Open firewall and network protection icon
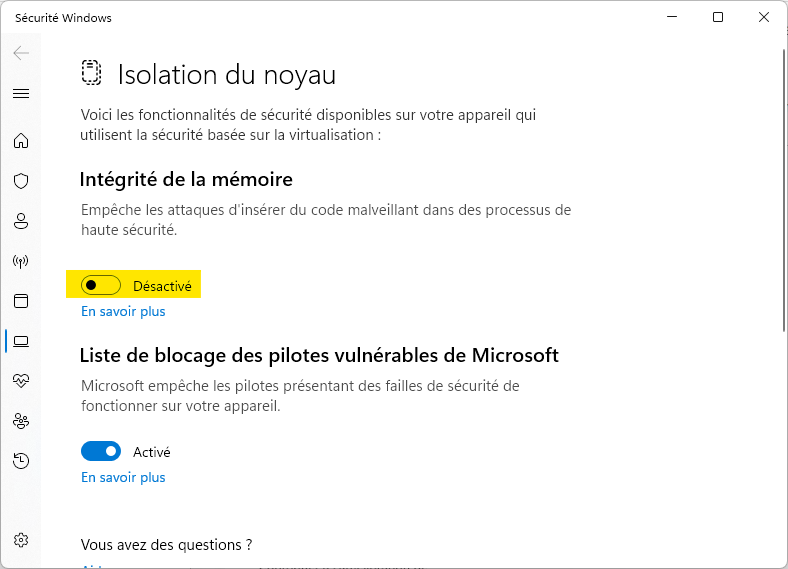This screenshot has height=569, width=788. (x=21, y=261)
